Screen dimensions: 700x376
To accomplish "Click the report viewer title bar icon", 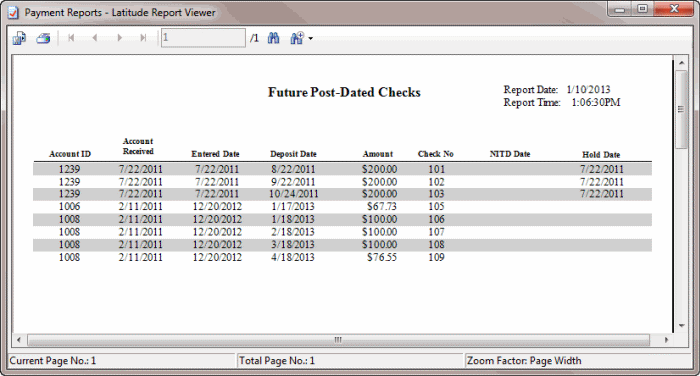I will [x=13, y=13].
